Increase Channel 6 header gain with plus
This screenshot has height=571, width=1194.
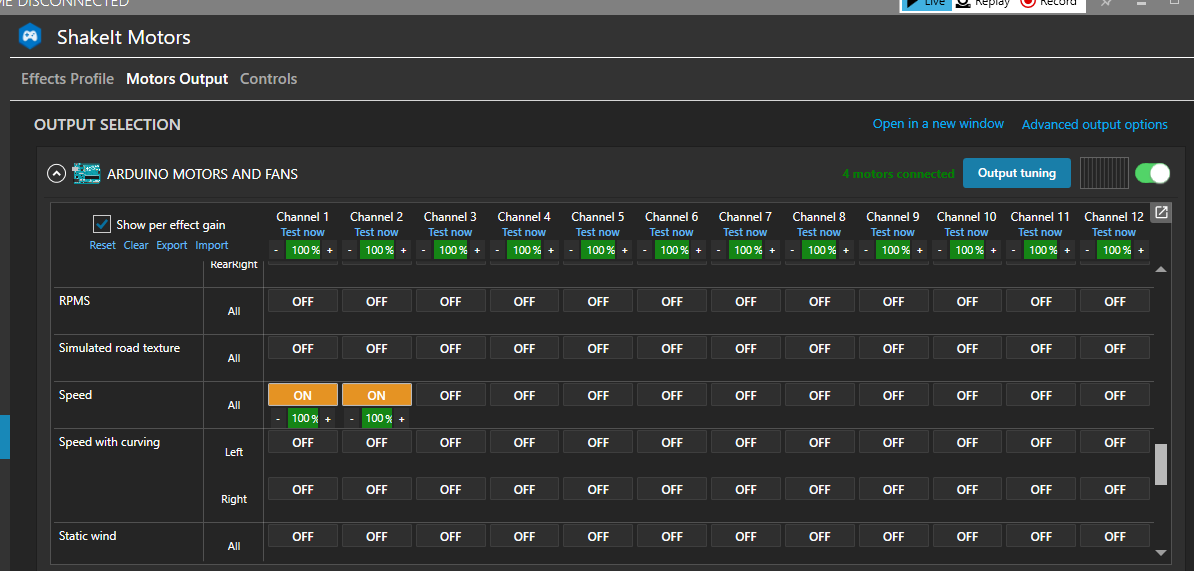coord(699,250)
